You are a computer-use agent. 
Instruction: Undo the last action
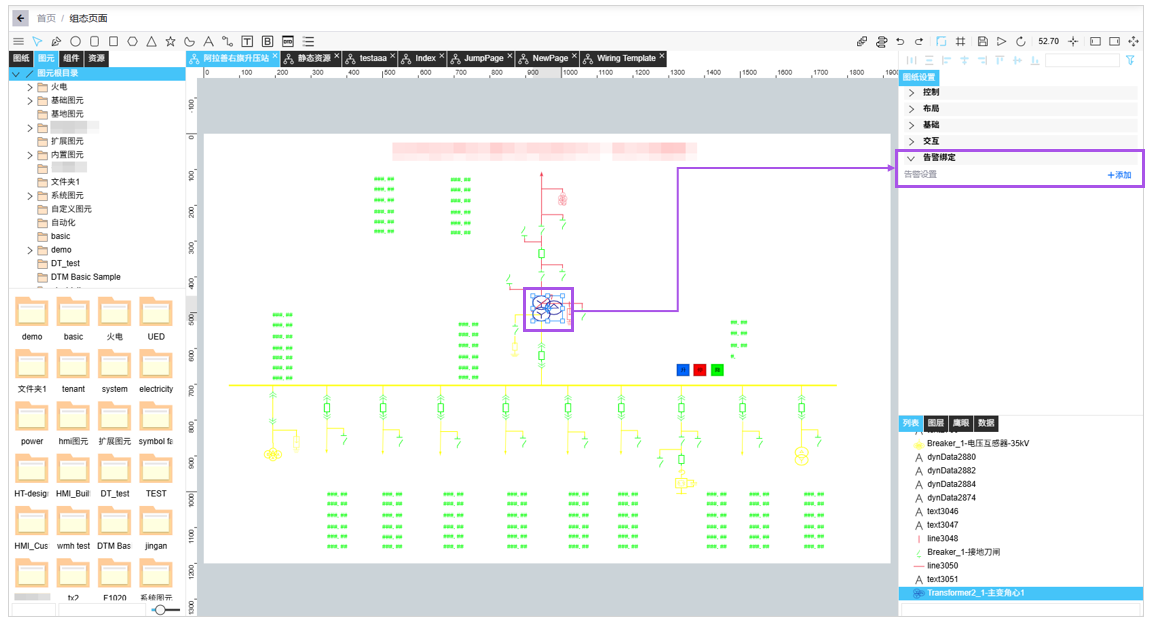pyautogui.click(x=900, y=41)
